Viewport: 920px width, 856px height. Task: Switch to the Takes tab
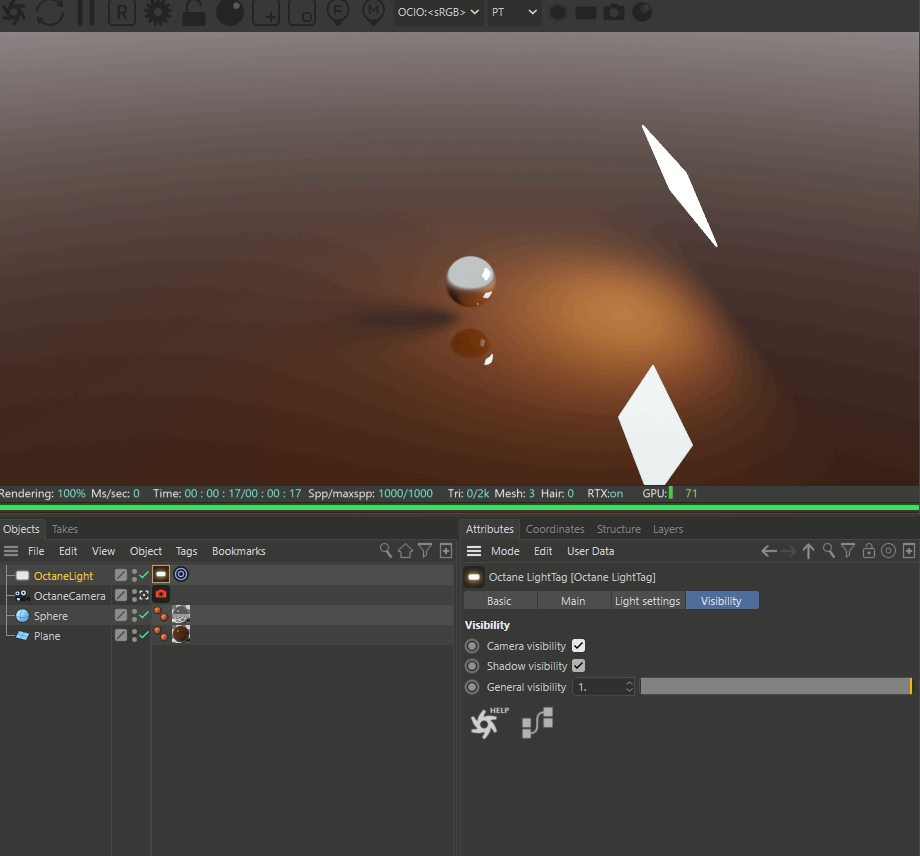[65, 529]
